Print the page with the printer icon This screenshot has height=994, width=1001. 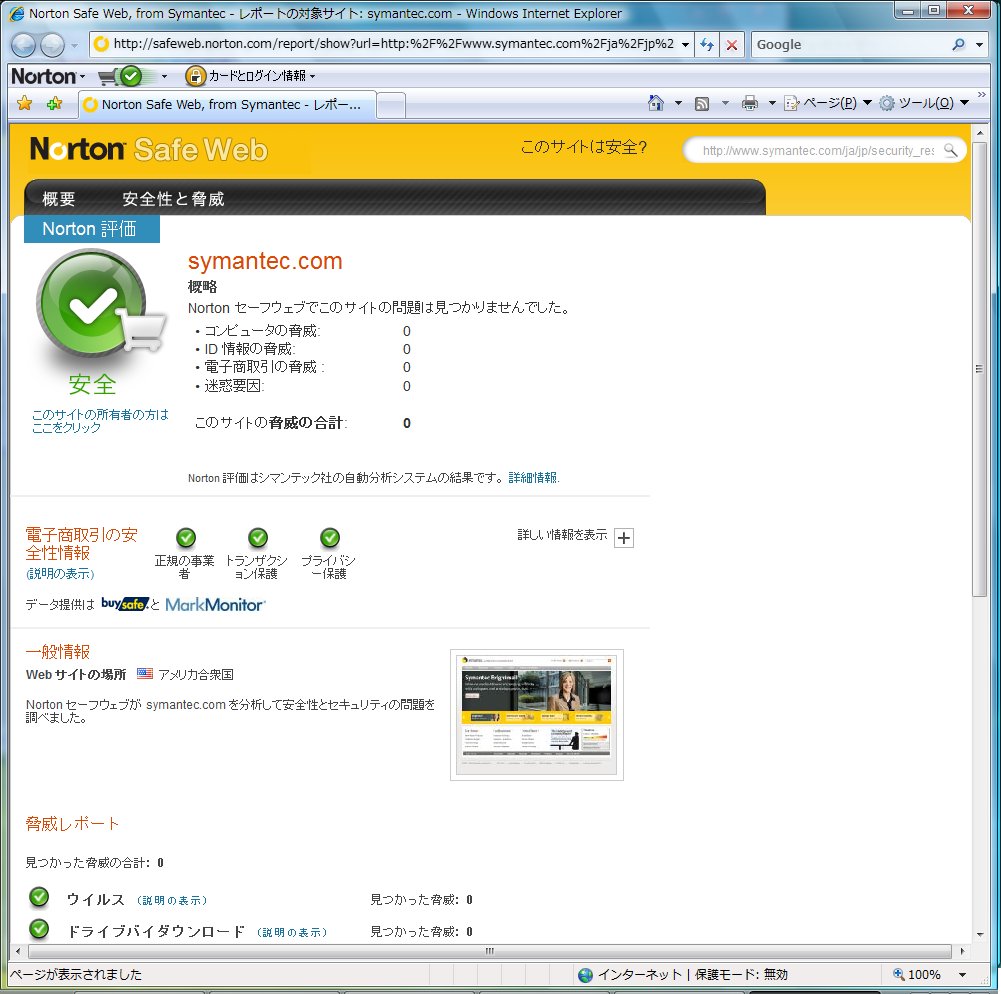[749, 103]
